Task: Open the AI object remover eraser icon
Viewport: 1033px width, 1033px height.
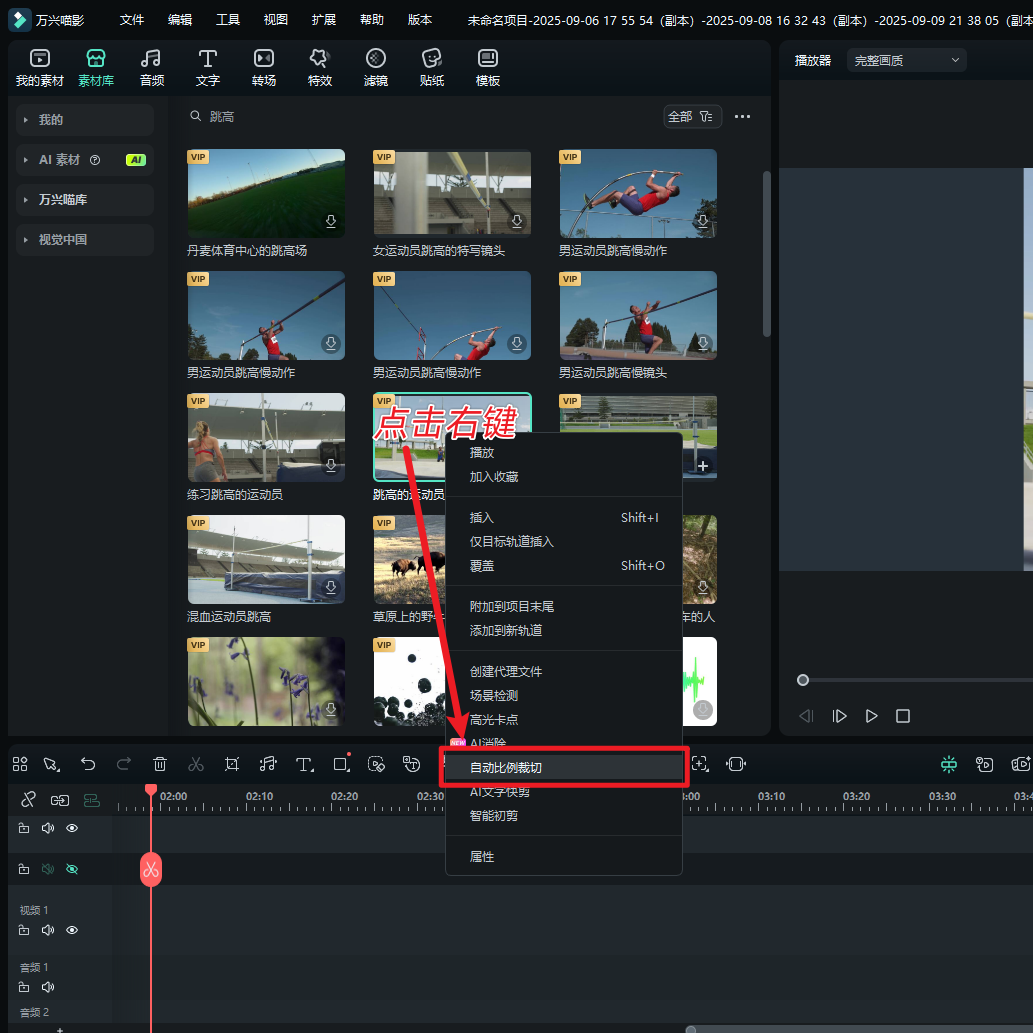Action: pos(376,764)
